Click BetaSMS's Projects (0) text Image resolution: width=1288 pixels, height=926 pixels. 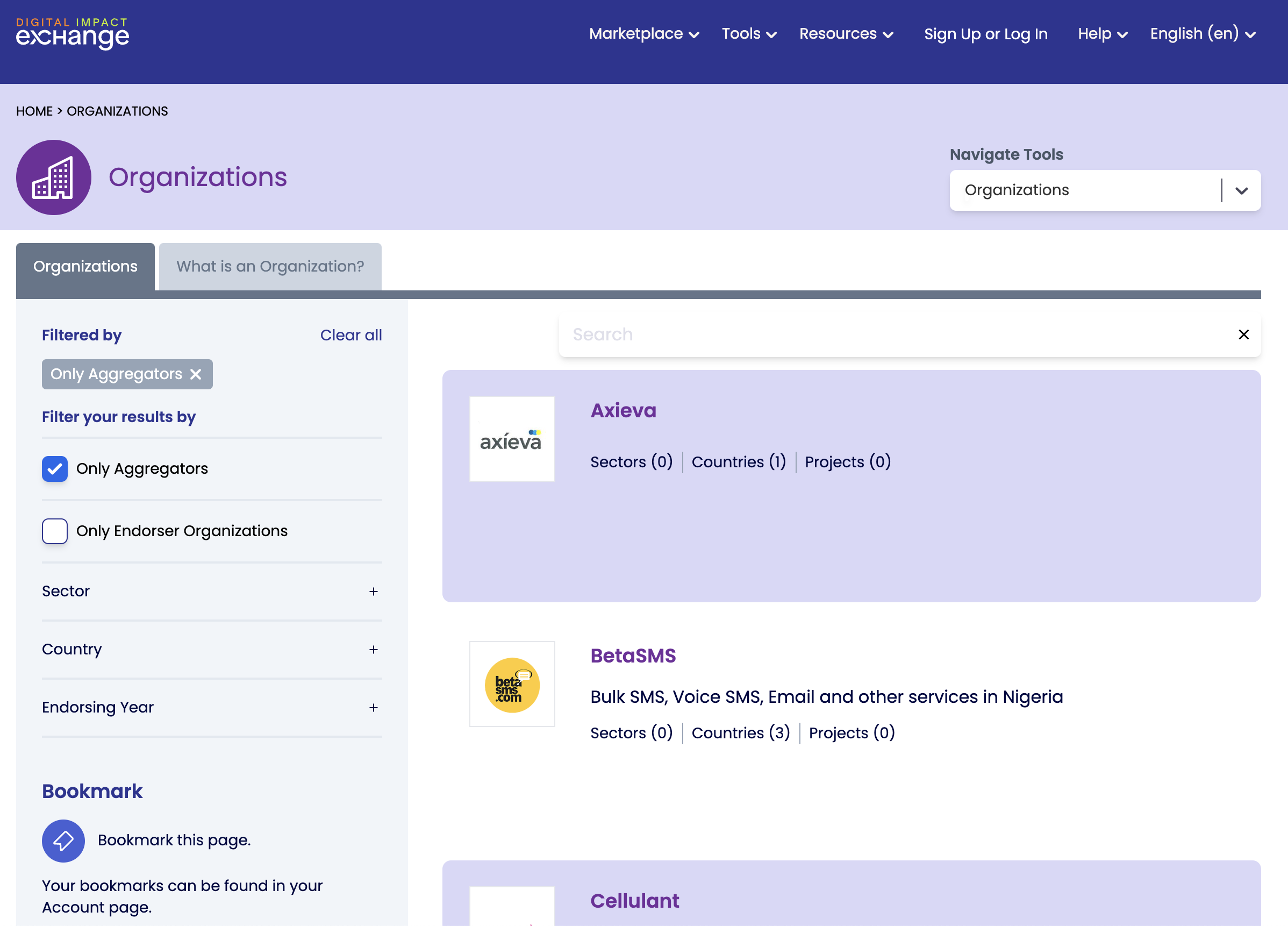click(851, 733)
